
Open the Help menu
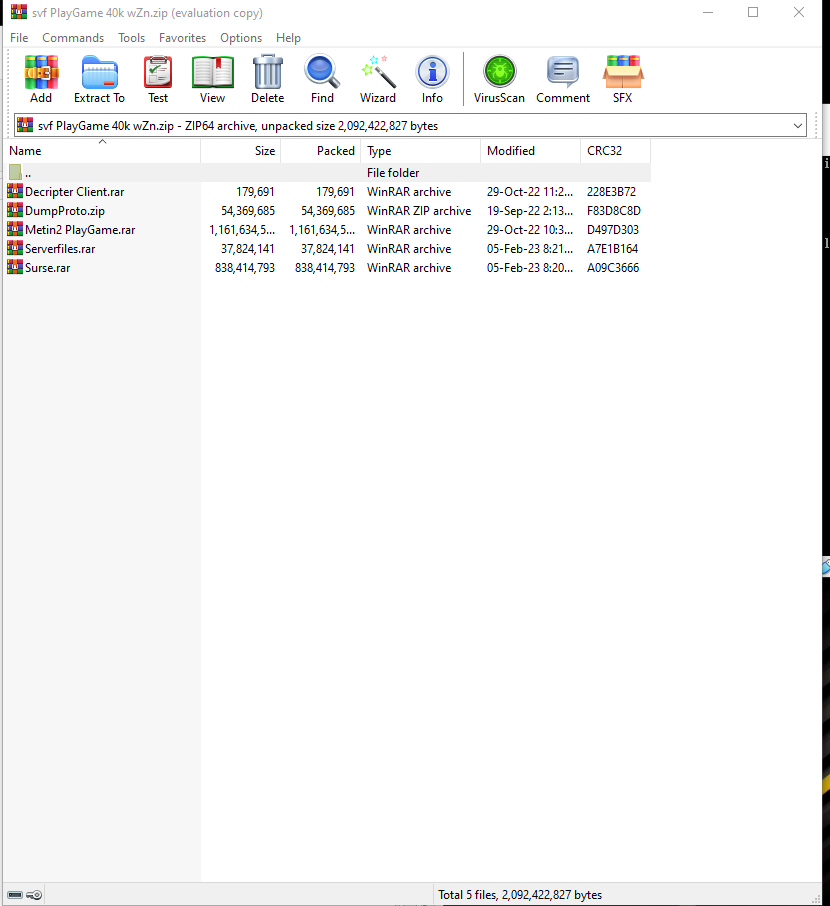point(288,38)
